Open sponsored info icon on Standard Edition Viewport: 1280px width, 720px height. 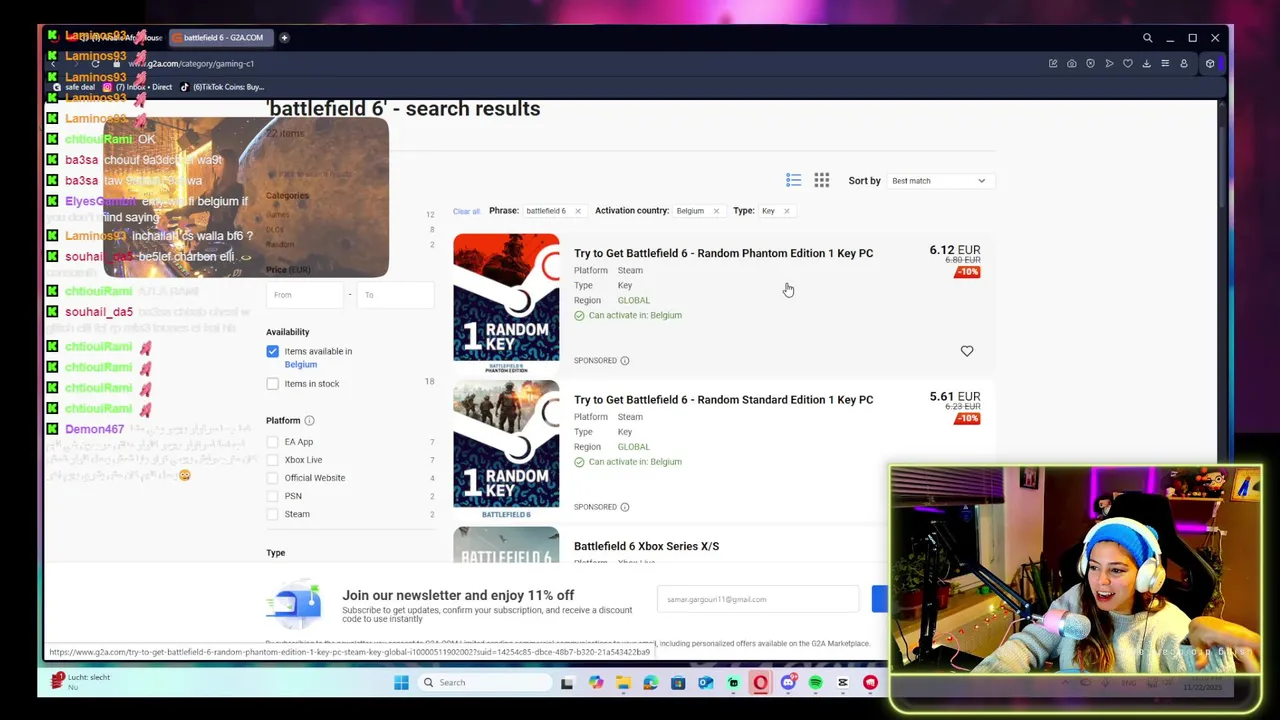[x=624, y=507]
